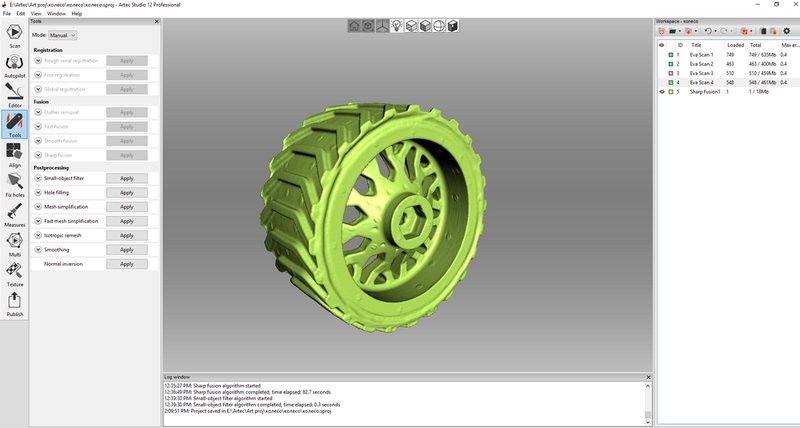
Task: Expand Smoothing settings chevron
Action: [x=38, y=250]
